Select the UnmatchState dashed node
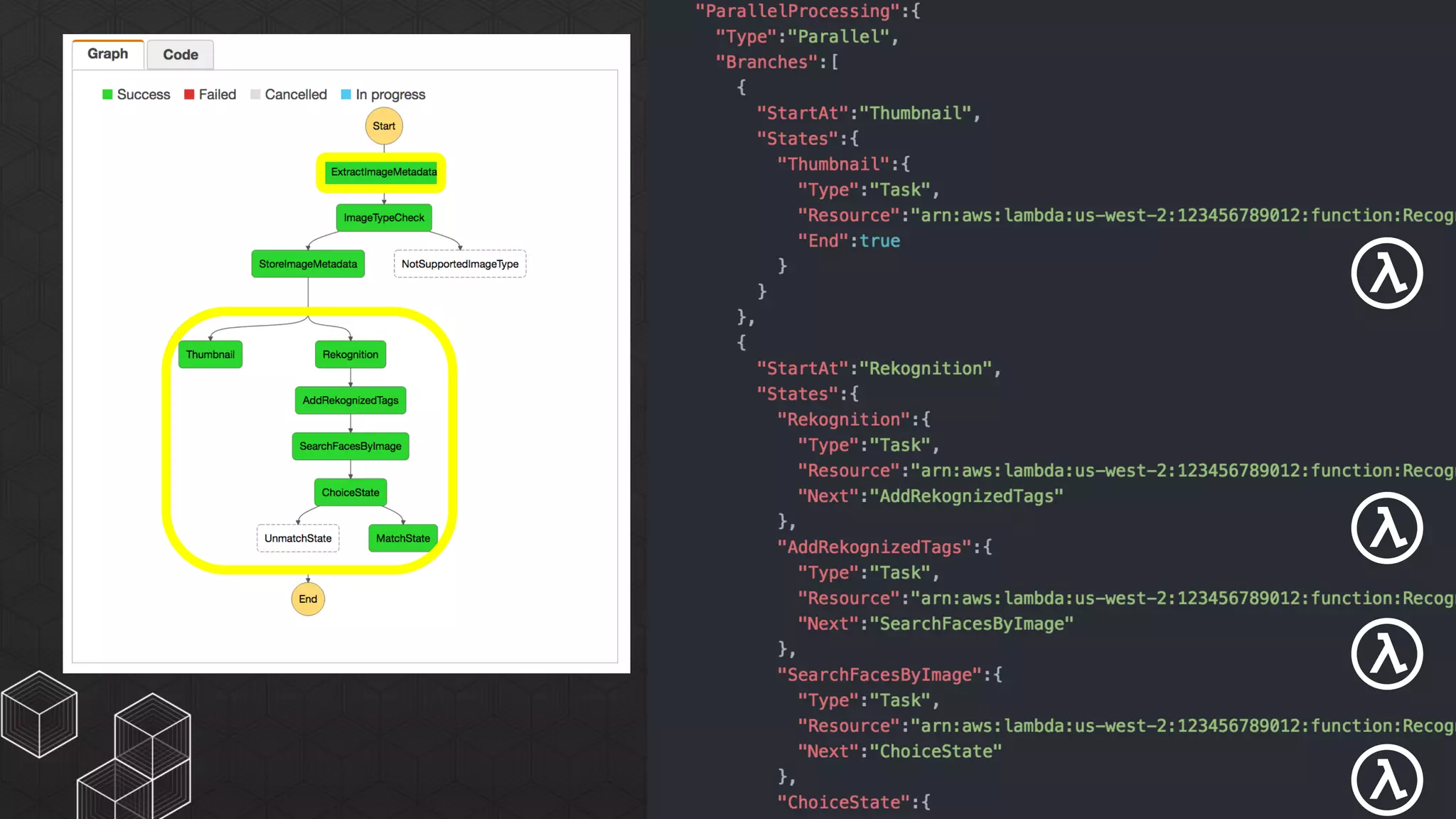 click(x=298, y=538)
